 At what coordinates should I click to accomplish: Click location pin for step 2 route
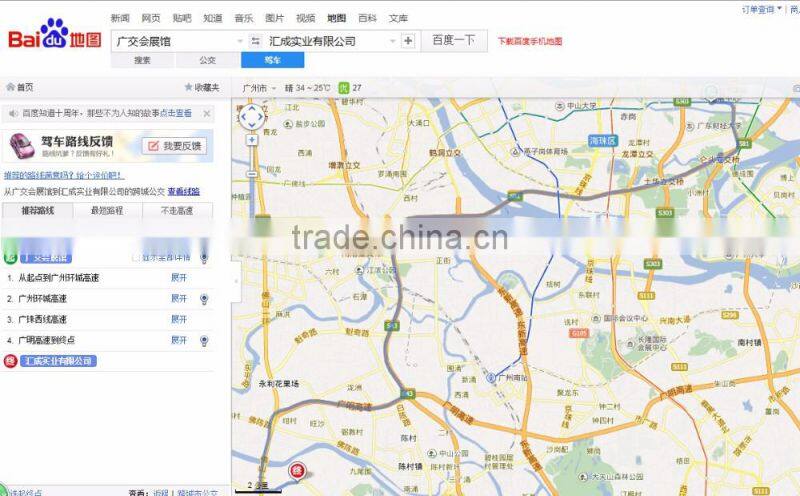[204, 298]
